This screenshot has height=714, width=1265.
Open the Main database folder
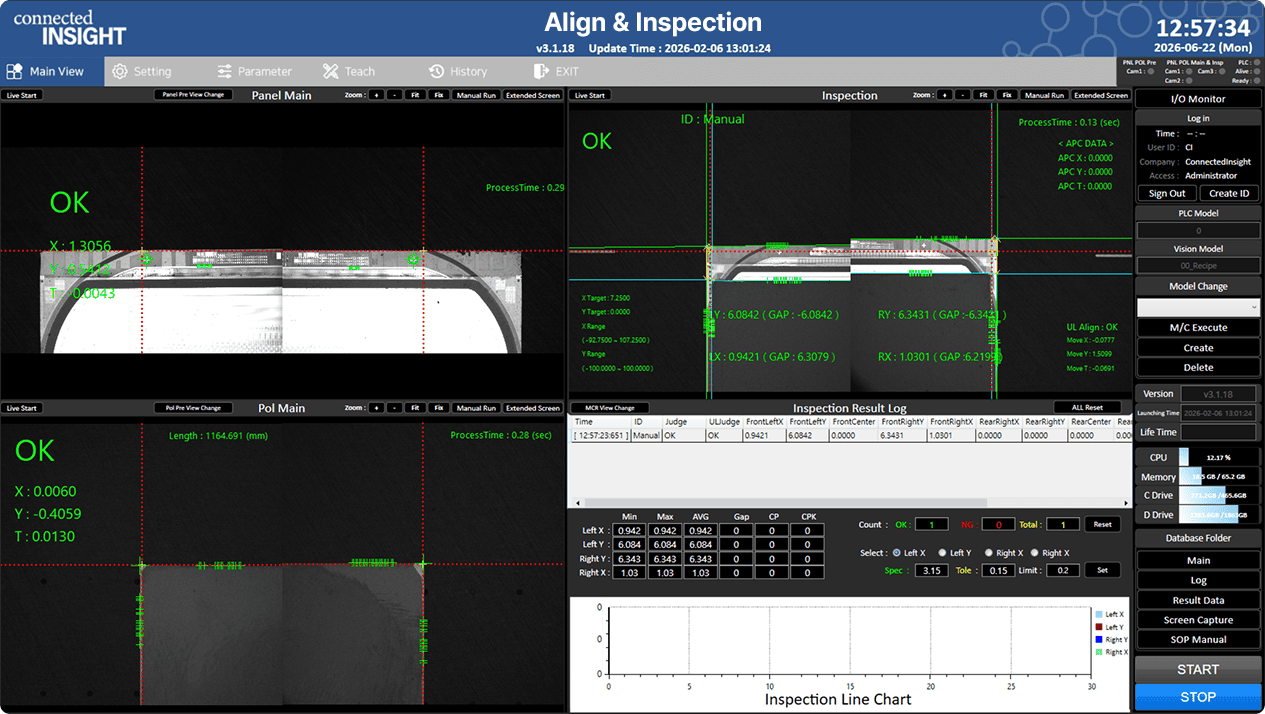tap(1198, 560)
